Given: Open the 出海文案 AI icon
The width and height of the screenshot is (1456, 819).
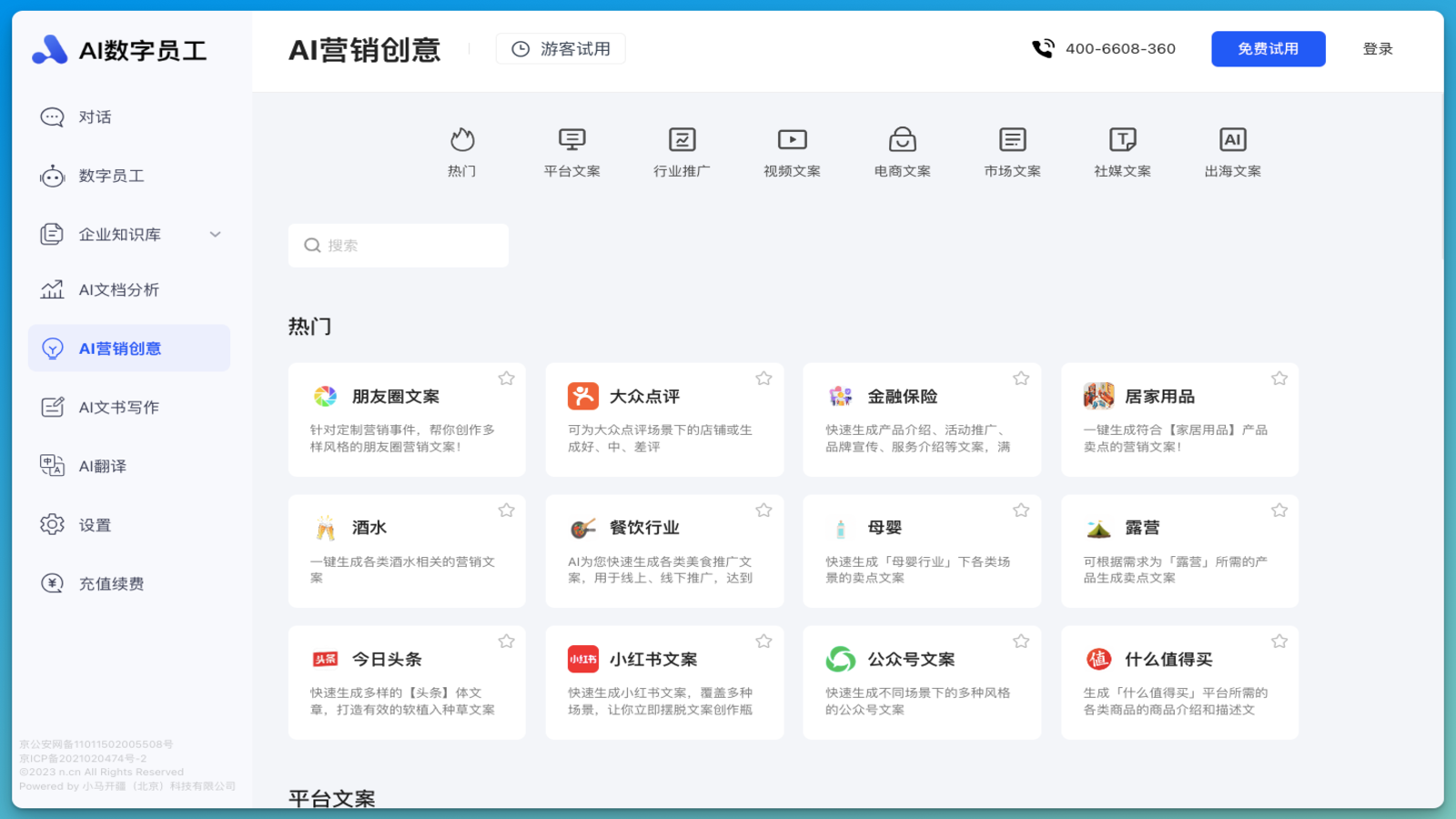Looking at the screenshot, I should [1232, 138].
